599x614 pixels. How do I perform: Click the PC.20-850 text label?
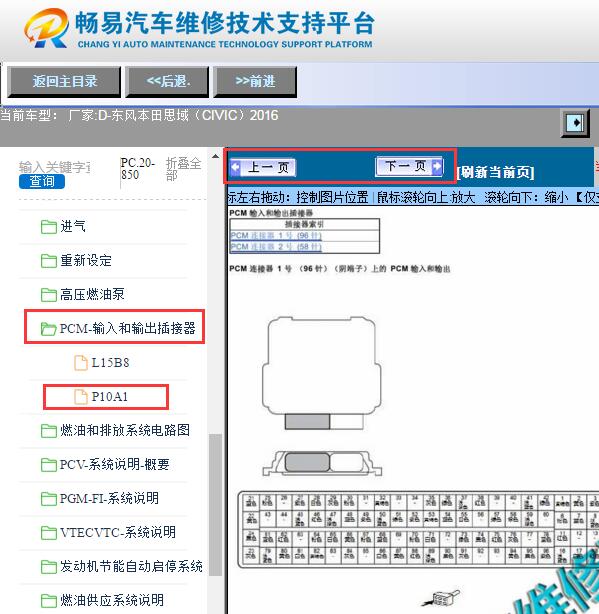click(137, 169)
